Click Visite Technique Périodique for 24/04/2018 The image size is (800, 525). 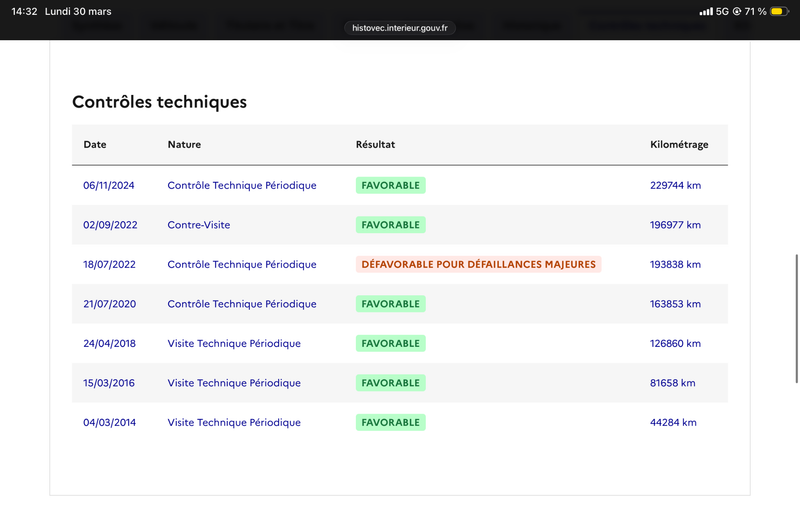point(234,344)
